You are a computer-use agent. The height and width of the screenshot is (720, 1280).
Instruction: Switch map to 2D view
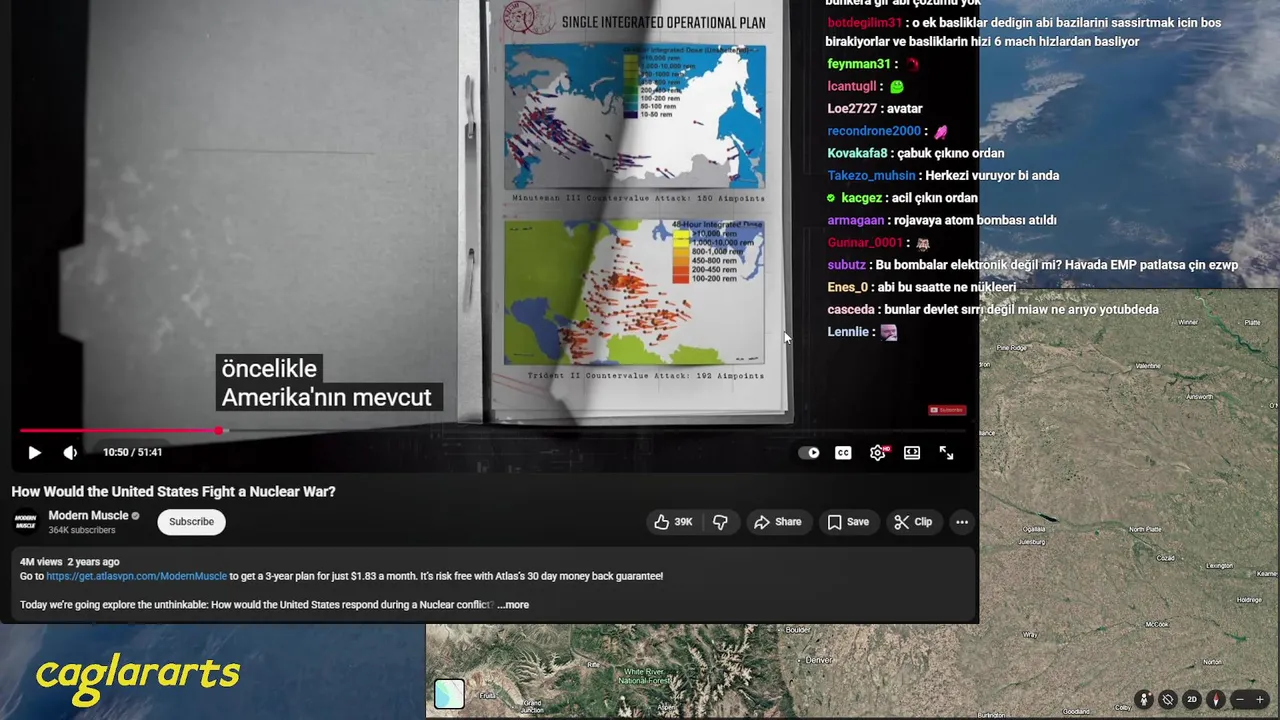pos(1192,700)
